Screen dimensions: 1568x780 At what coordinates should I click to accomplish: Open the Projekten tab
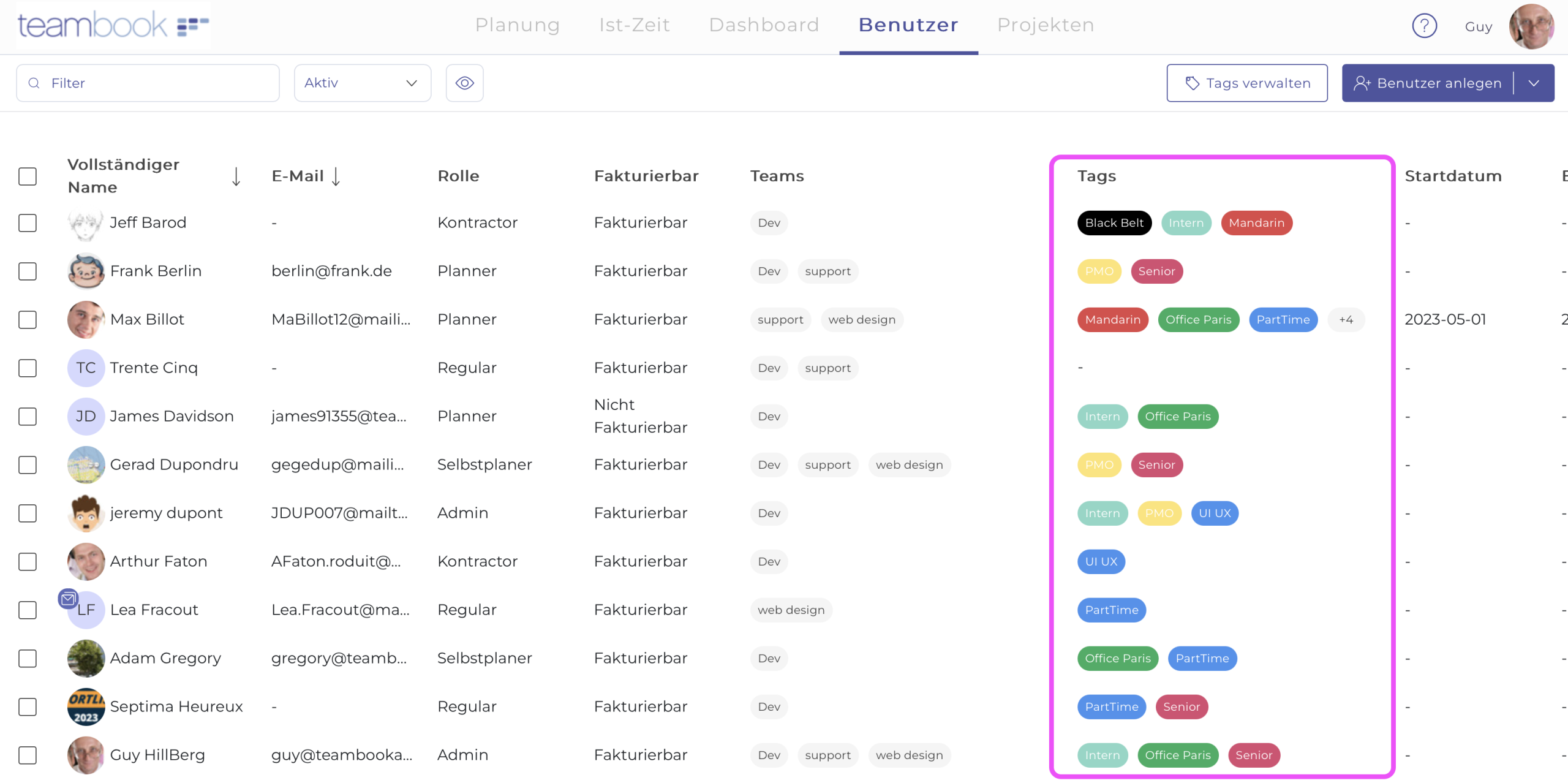(1046, 25)
